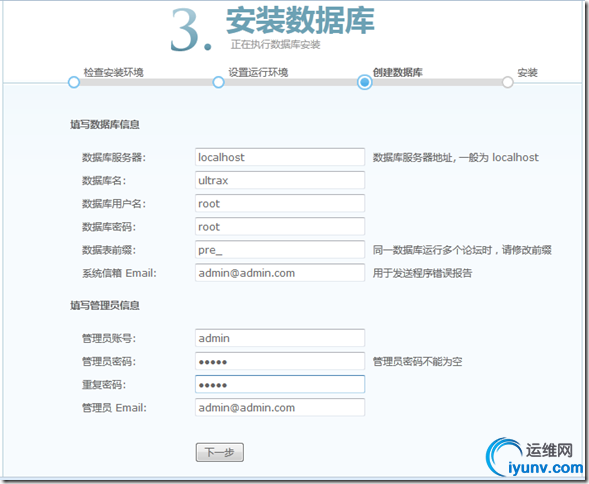Click the subtitle 正在执行数据库安装

275,45
